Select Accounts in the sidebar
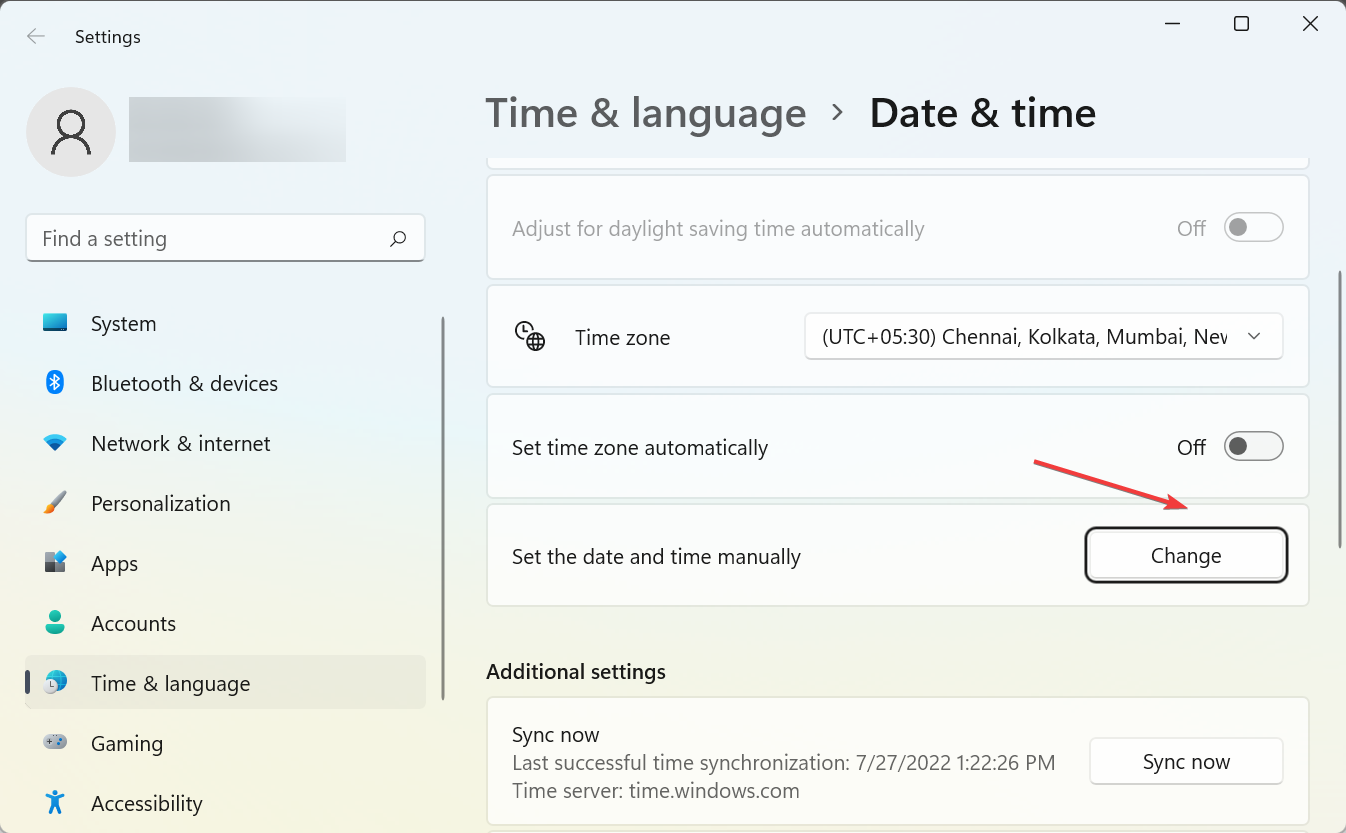The width and height of the screenshot is (1346, 833). point(225,623)
